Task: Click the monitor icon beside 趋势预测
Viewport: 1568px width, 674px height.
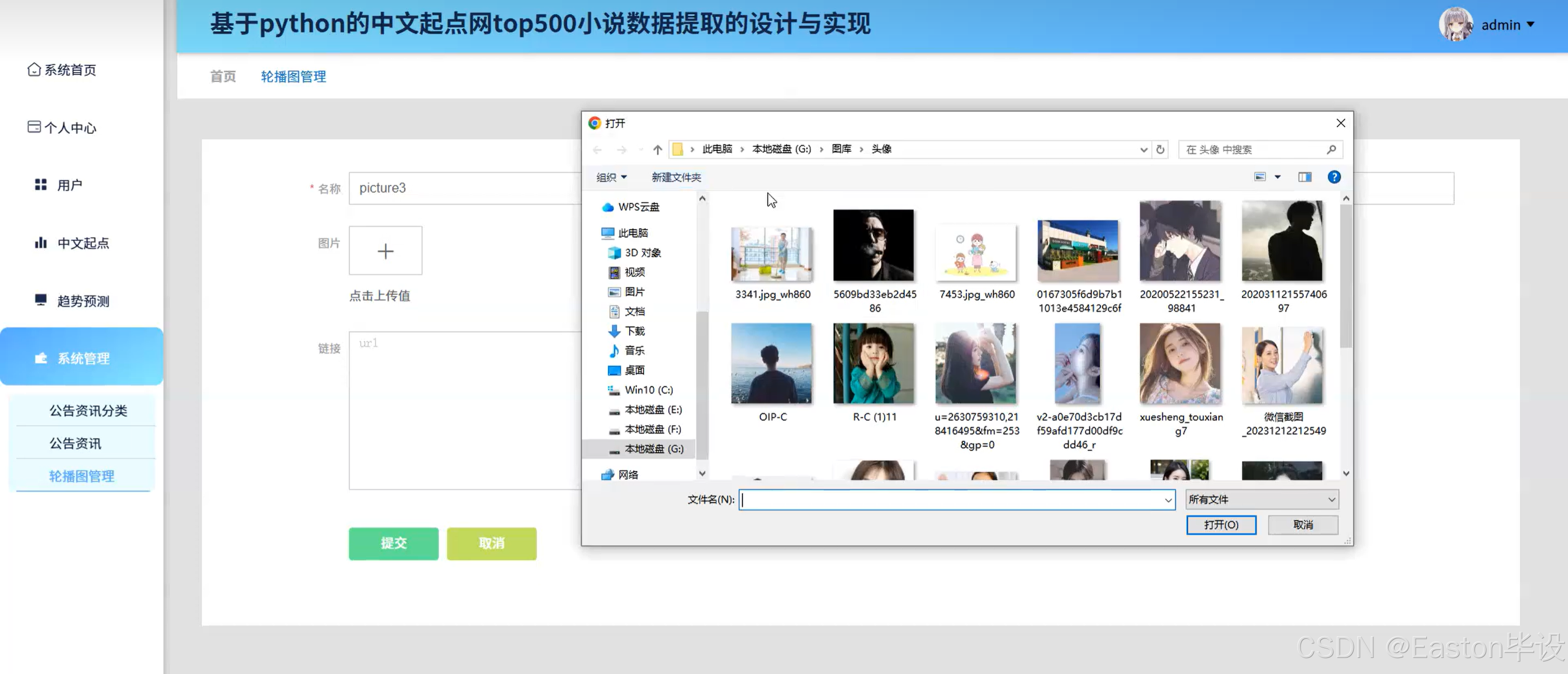Action: 41,300
